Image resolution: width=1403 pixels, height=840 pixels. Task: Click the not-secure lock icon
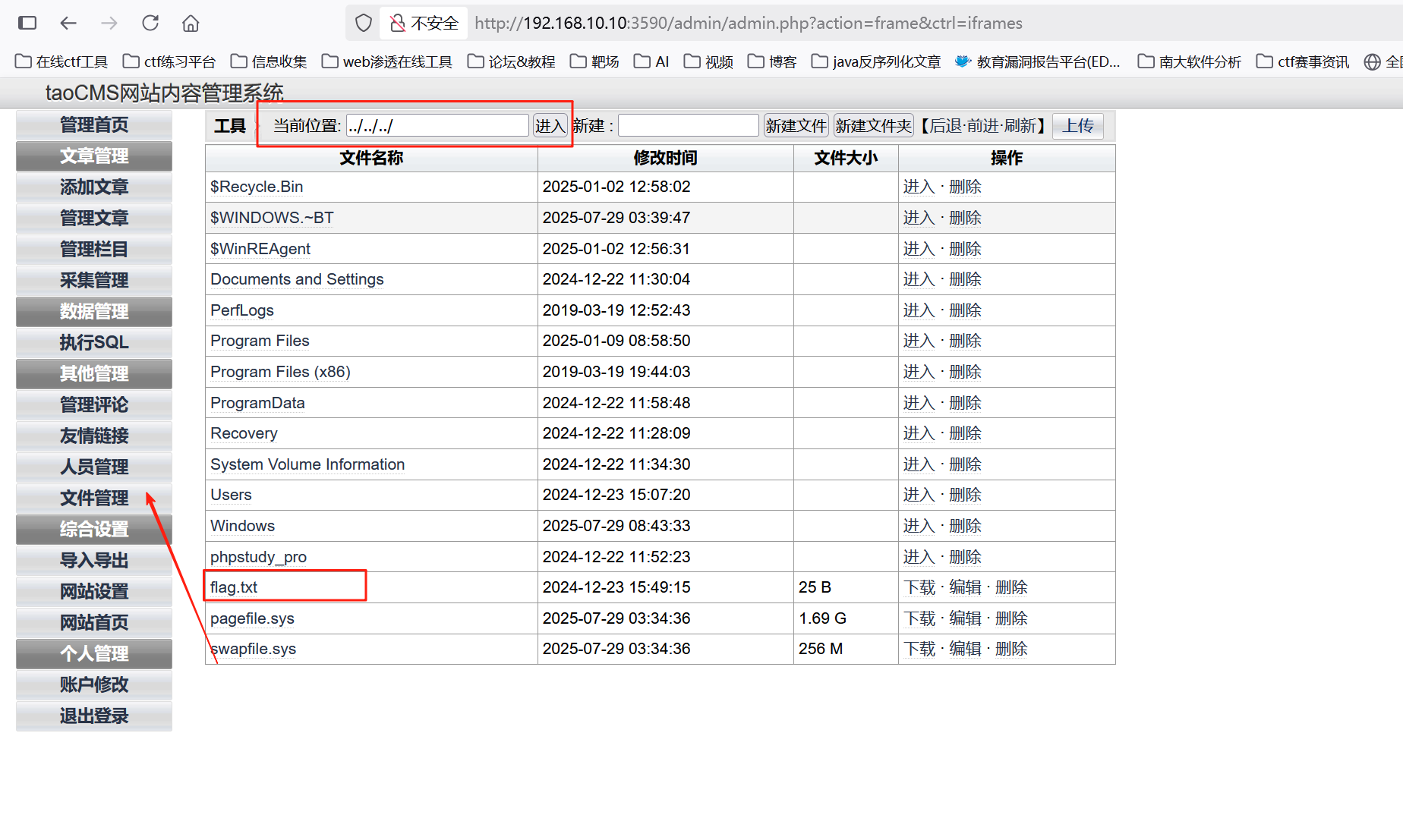(397, 24)
